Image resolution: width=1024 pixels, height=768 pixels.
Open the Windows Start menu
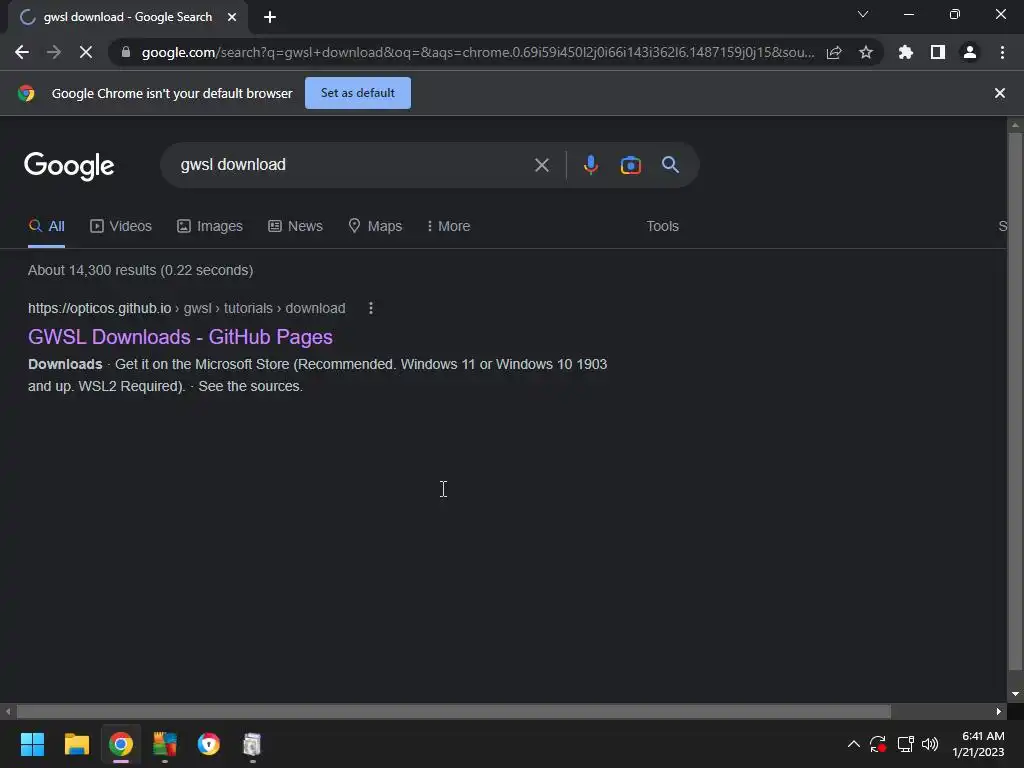click(x=32, y=744)
